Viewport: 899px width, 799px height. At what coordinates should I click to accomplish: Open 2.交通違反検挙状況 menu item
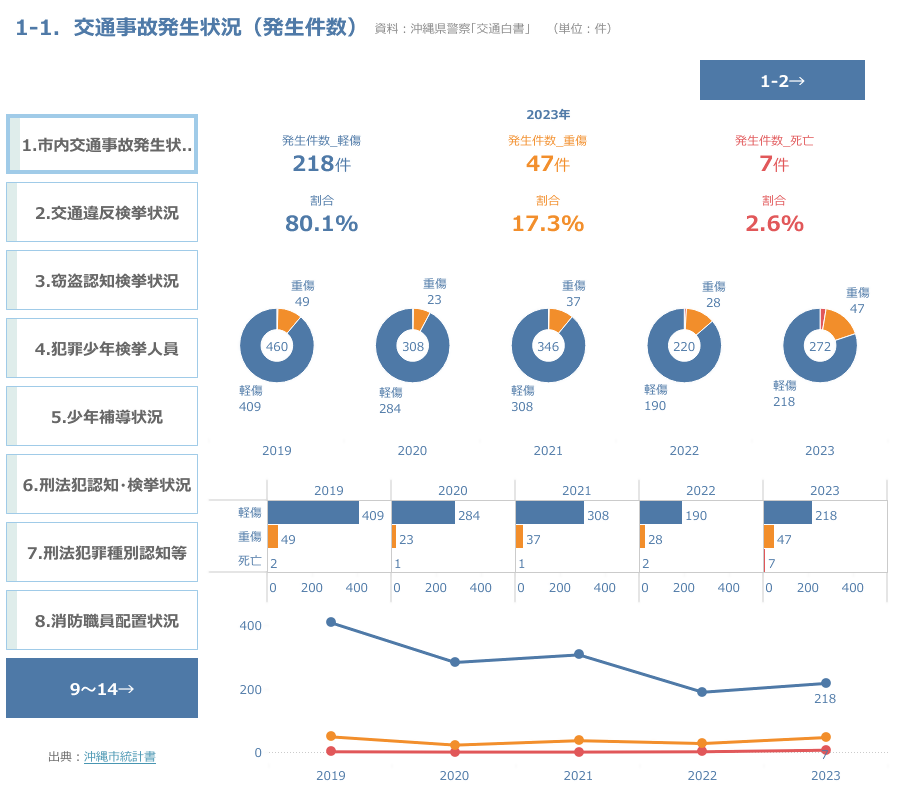102,212
